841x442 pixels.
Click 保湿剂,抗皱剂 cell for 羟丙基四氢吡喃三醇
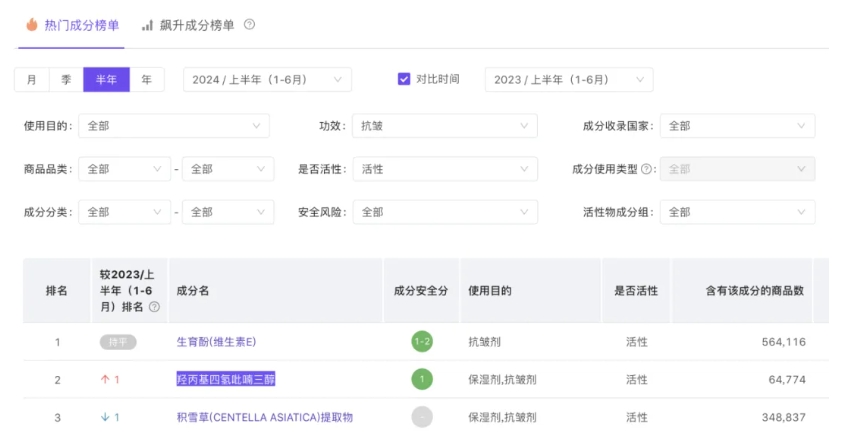[x=502, y=379]
